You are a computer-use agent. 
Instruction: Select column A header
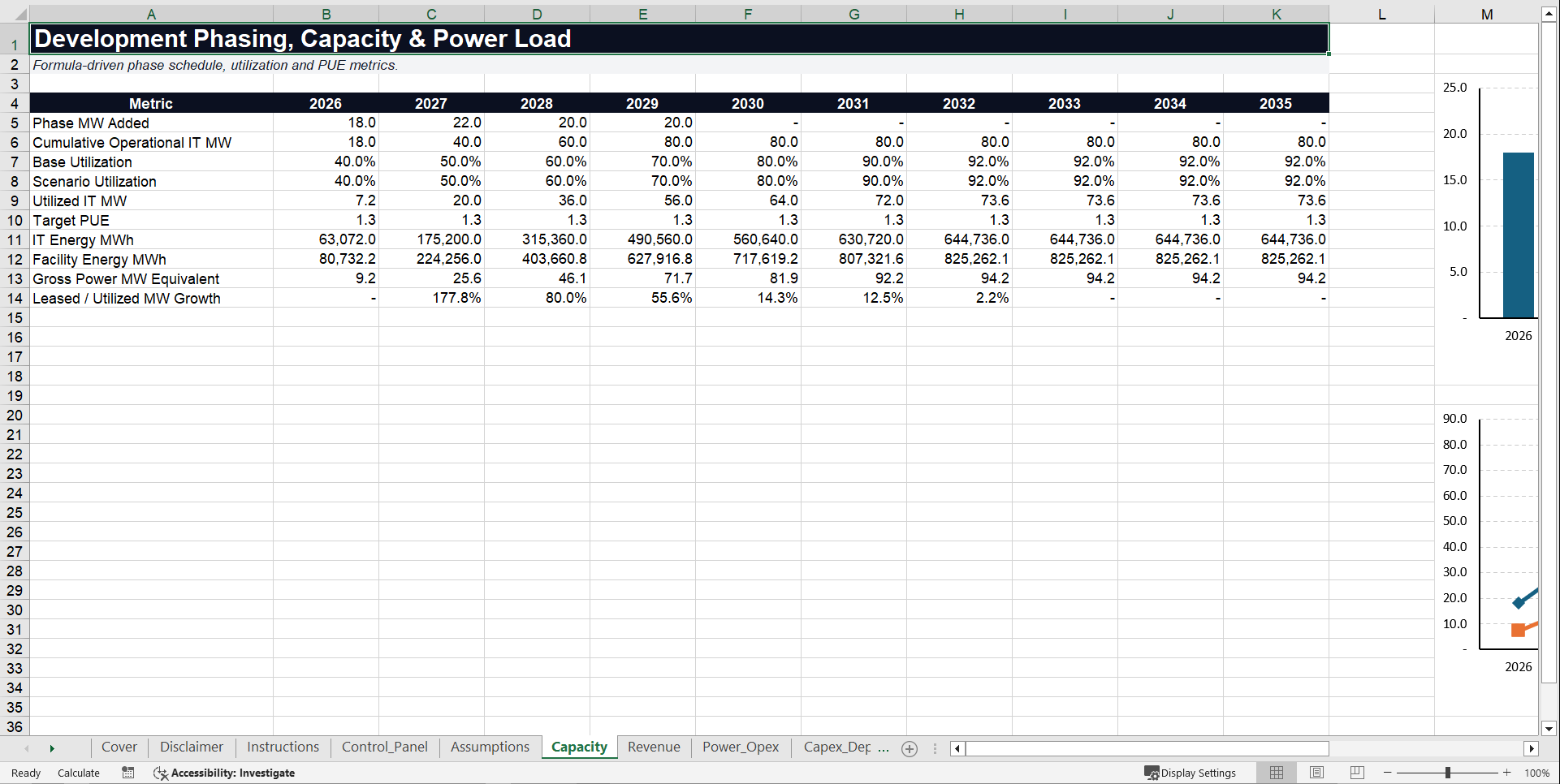(x=151, y=14)
